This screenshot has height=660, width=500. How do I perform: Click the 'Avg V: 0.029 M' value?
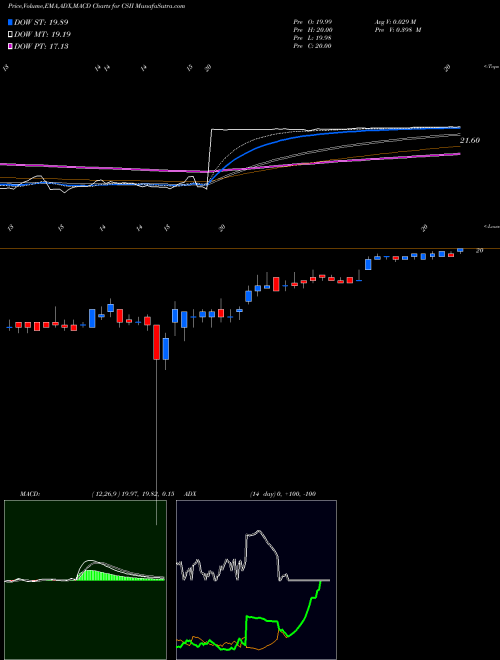pos(395,22)
